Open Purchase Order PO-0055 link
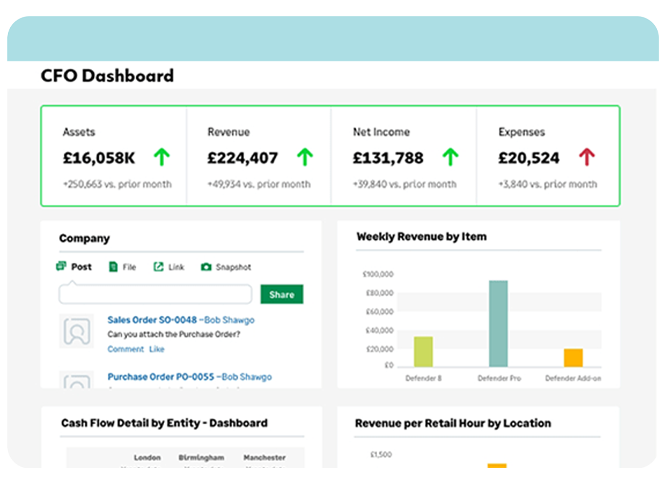Viewport: 666px width, 484px height. click(161, 377)
